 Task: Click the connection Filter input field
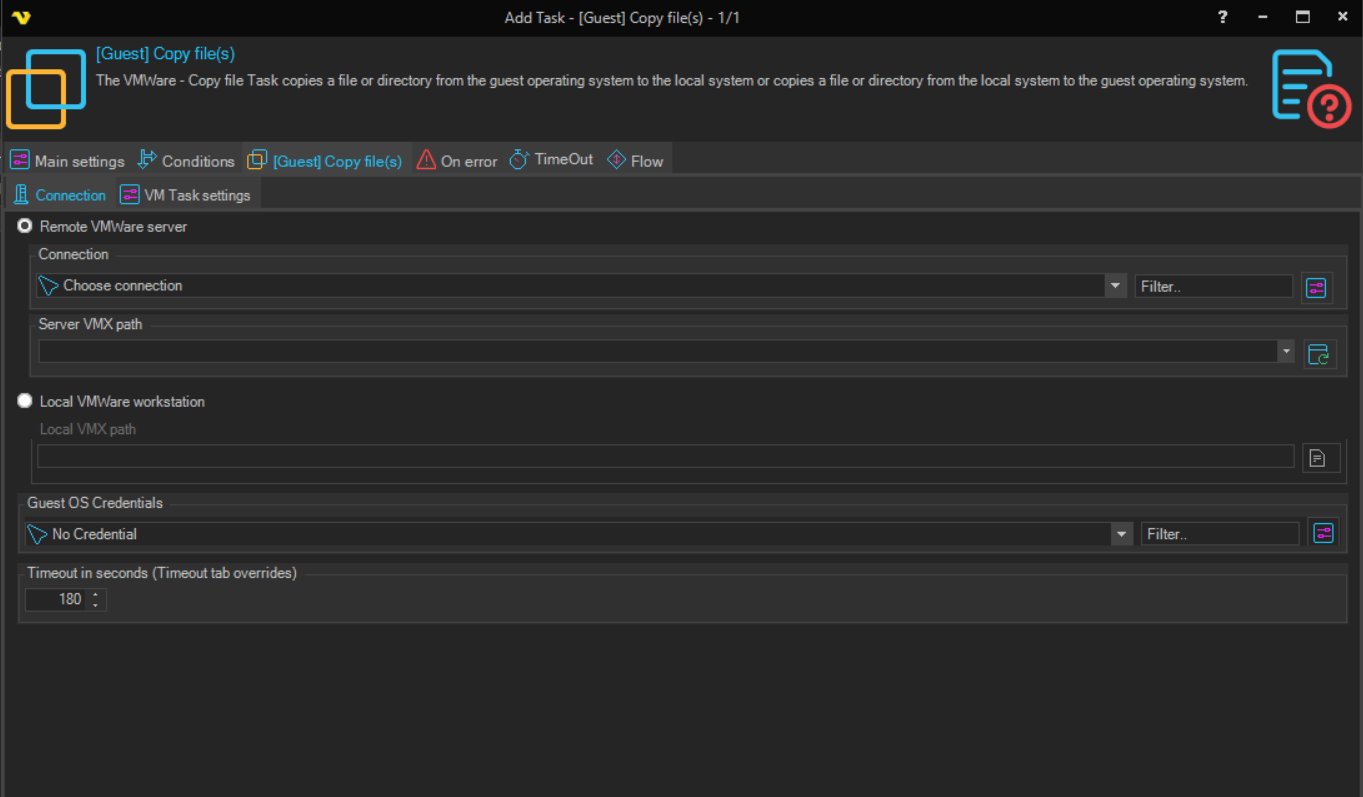1214,286
